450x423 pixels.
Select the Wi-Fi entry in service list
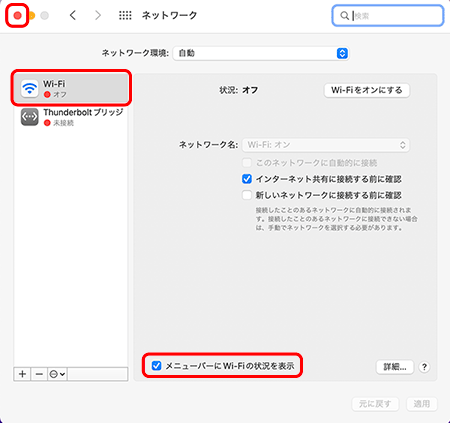coord(71,88)
